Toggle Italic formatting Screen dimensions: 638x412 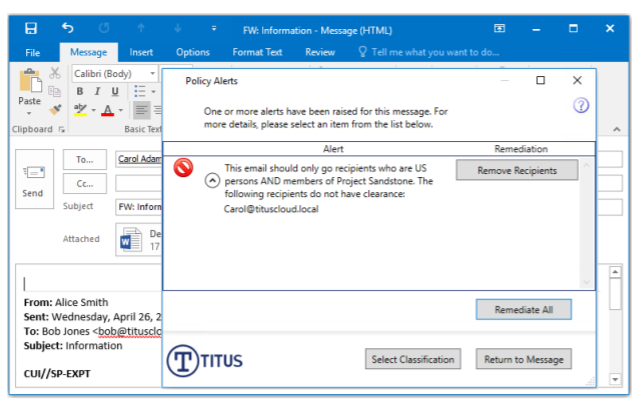click(x=97, y=92)
